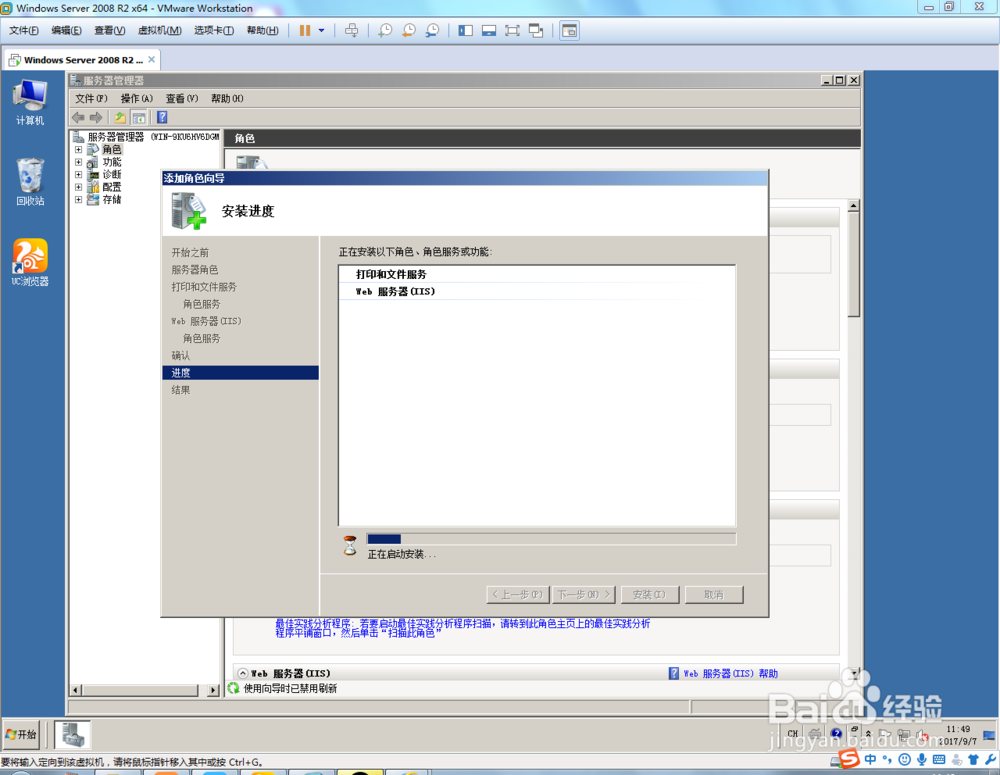Switch to Unity mode icon
Image resolution: width=1000 pixels, height=775 pixels.
coord(536,31)
